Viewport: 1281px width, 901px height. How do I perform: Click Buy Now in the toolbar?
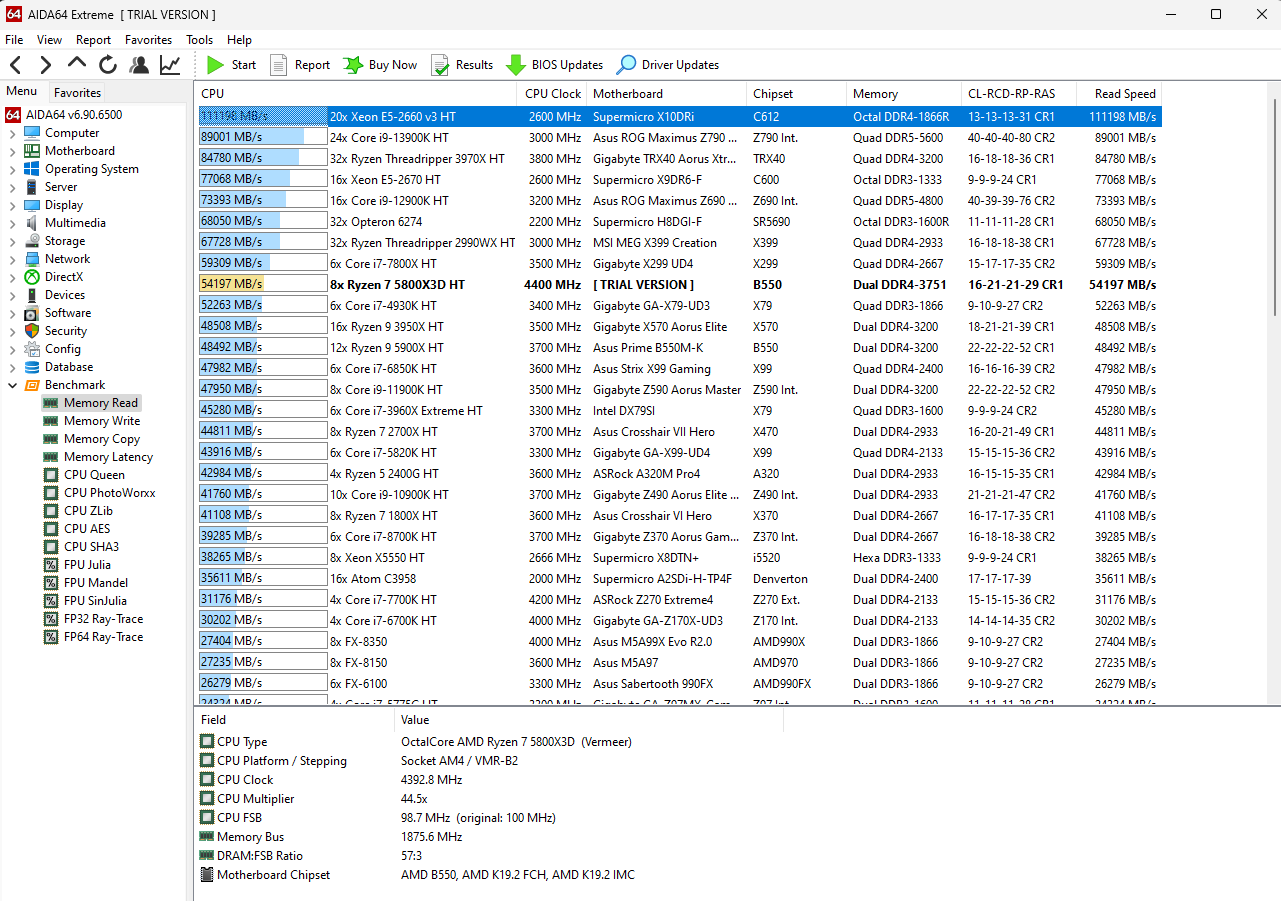click(x=380, y=65)
